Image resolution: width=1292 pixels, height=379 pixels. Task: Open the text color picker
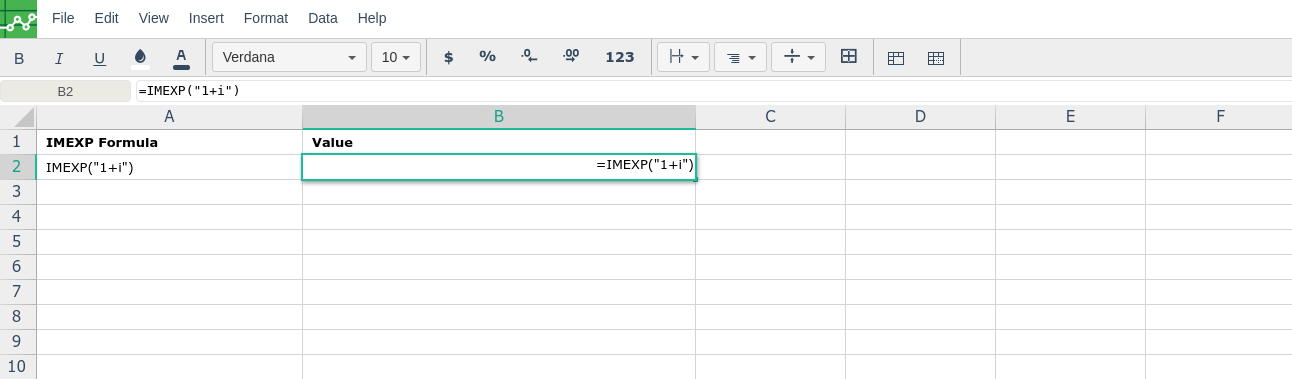point(181,58)
